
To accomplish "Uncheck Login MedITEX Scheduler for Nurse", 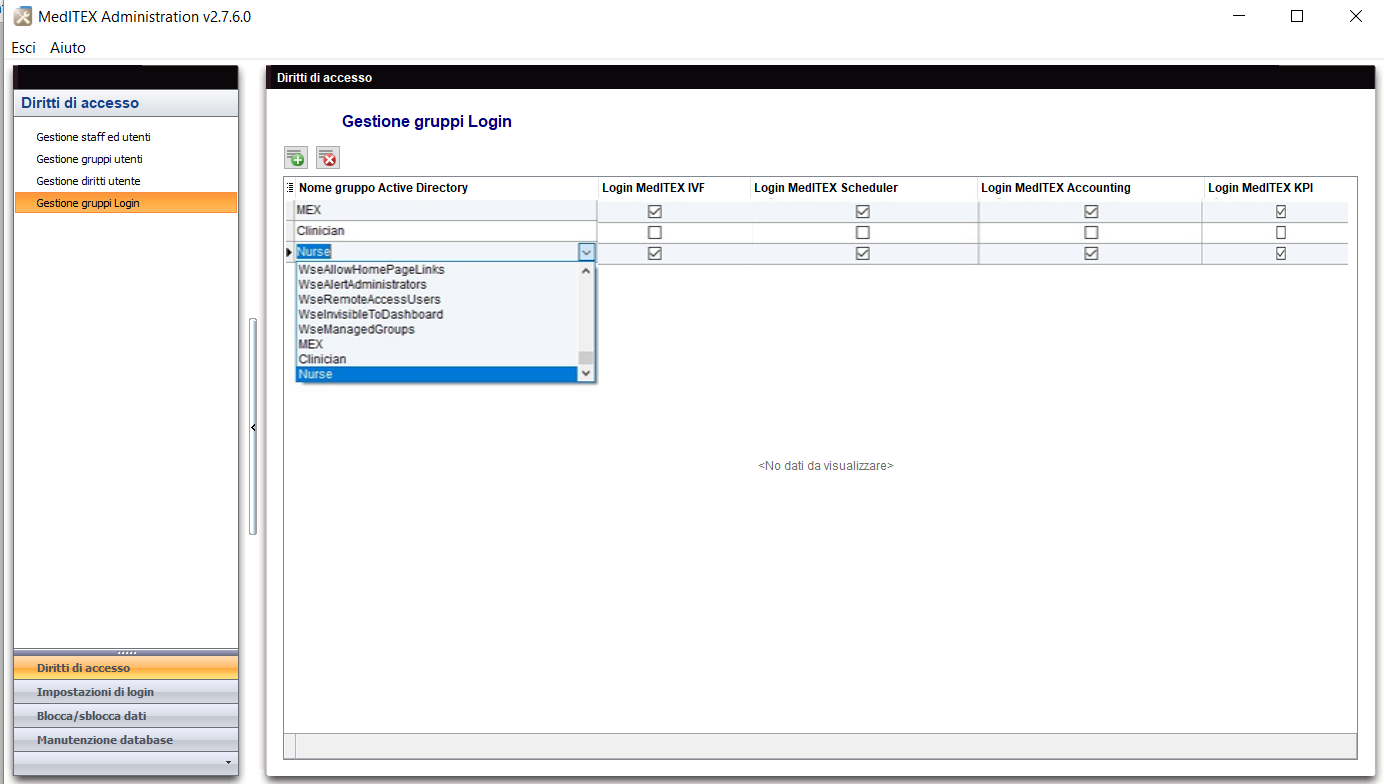I will 863,254.
